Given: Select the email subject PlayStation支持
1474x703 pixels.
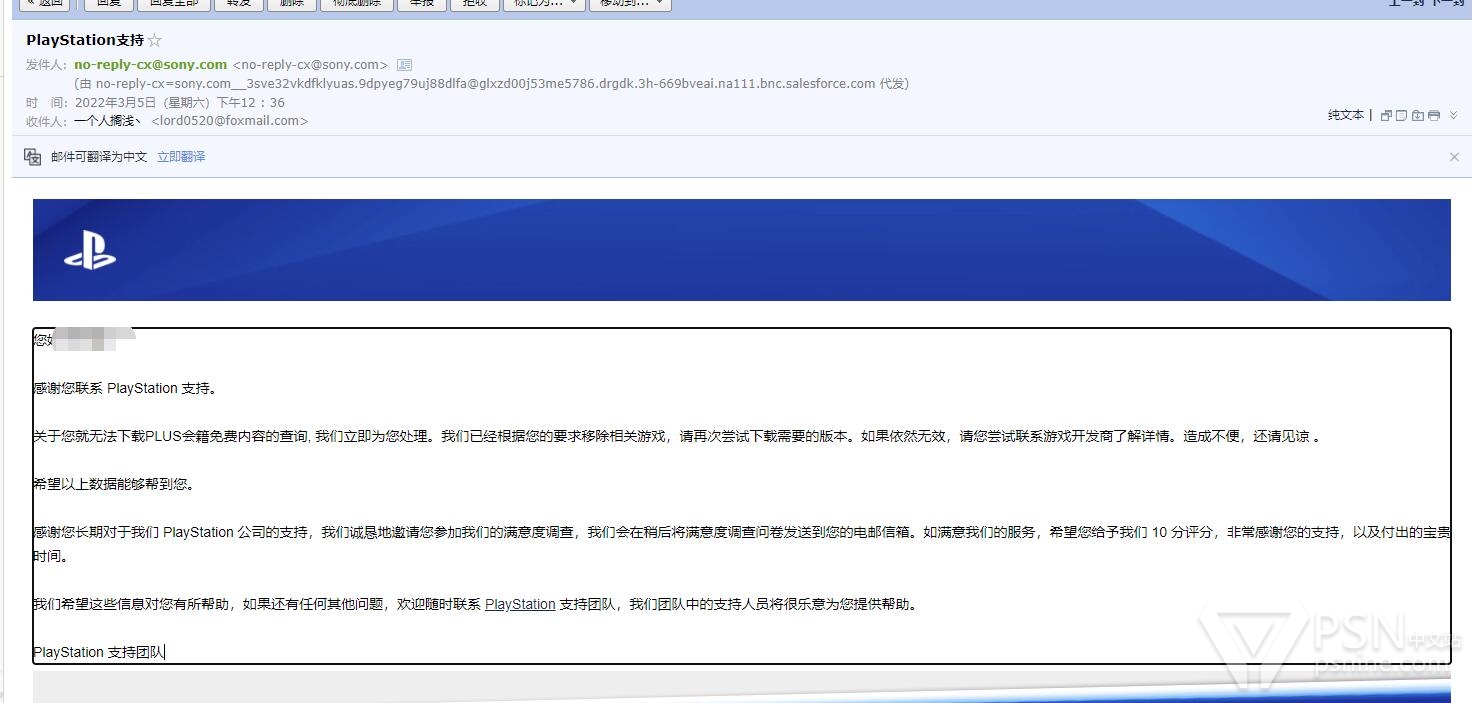Looking at the screenshot, I should (x=85, y=41).
